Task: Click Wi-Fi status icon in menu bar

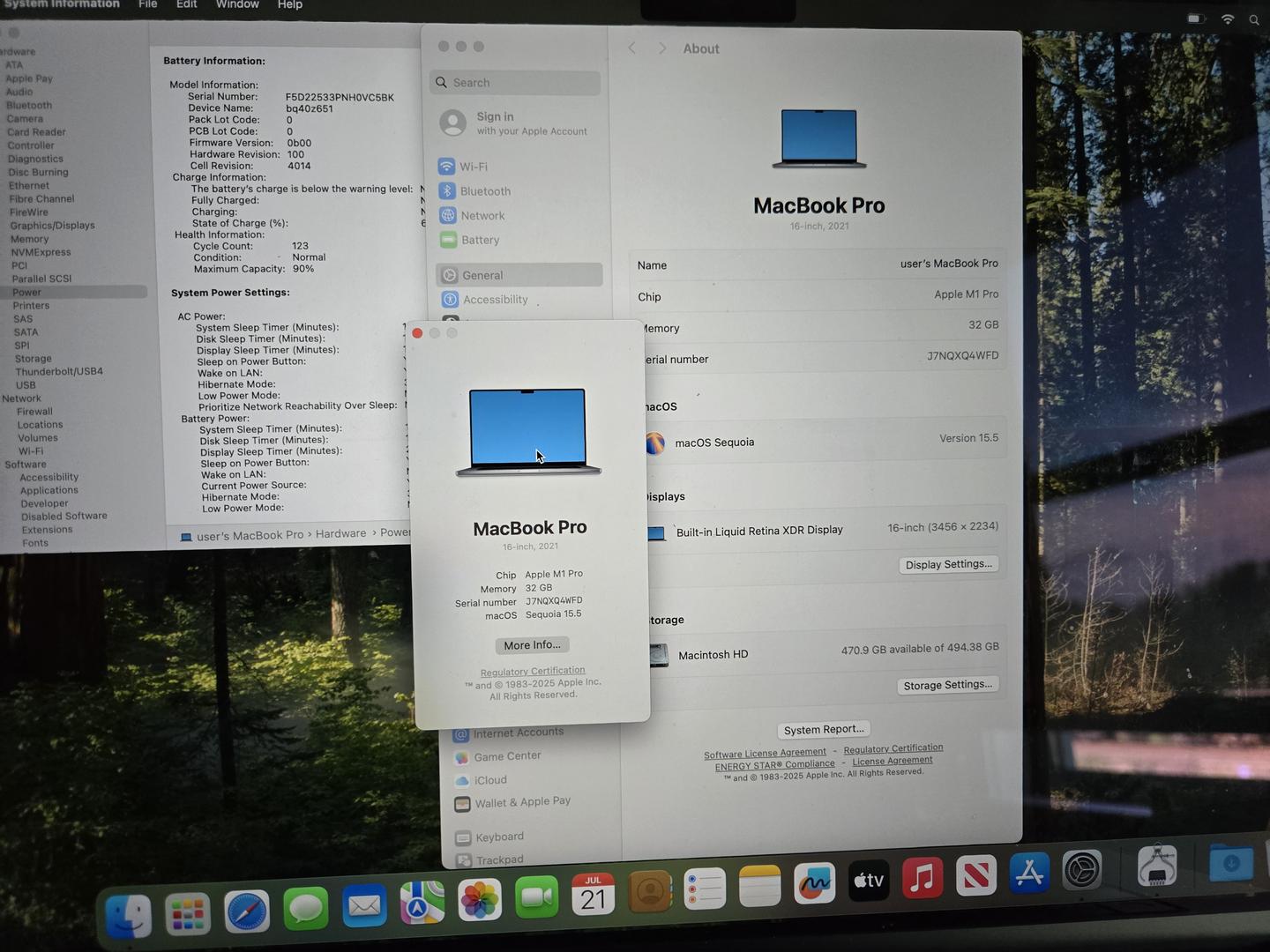Action: pos(1228,19)
